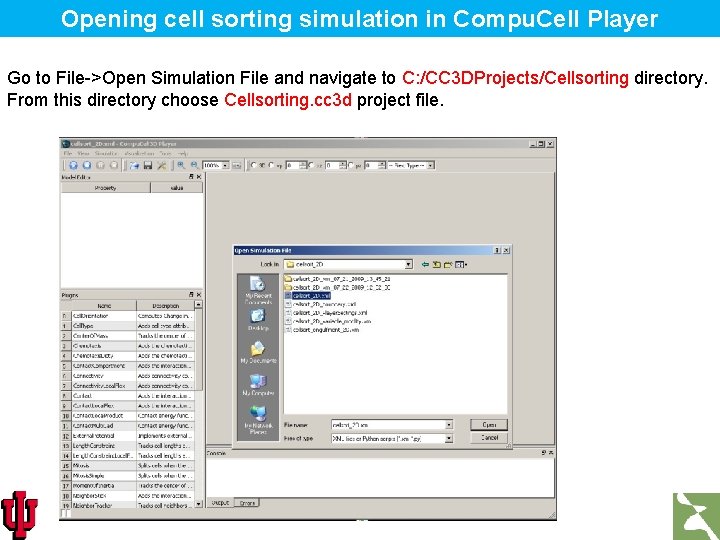Click the Value column header

click(x=177, y=188)
